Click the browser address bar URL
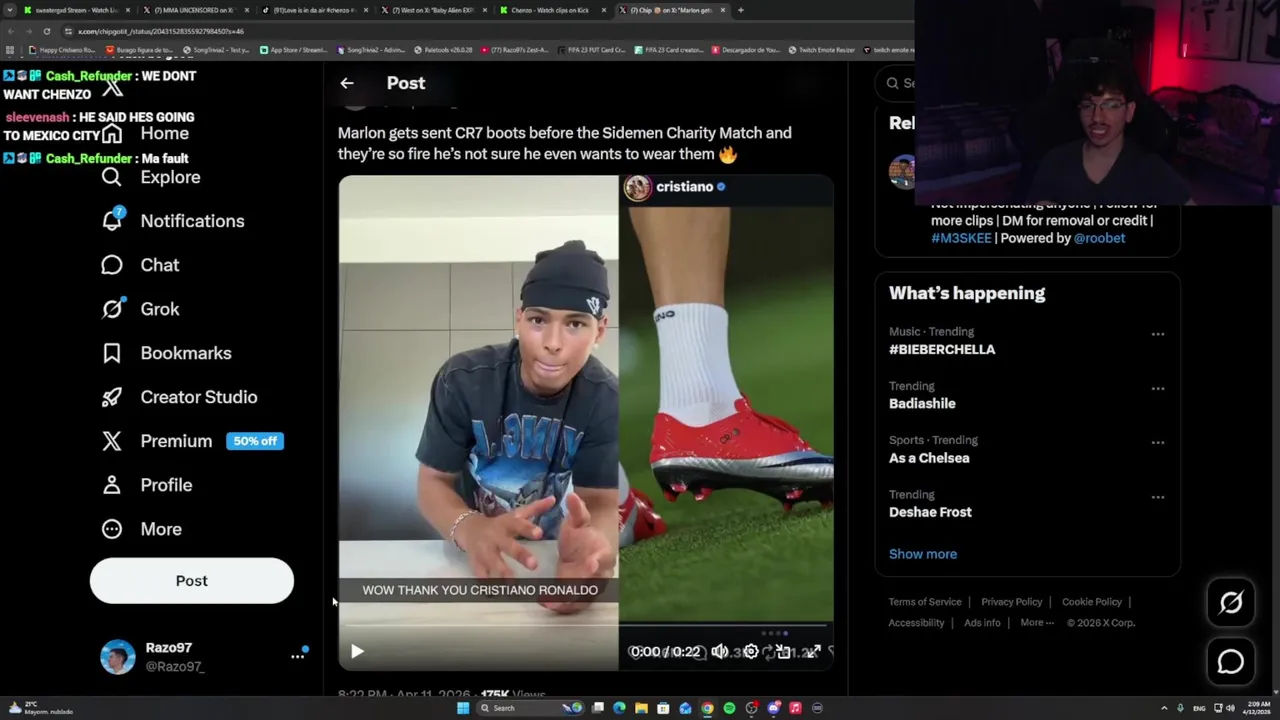The height and width of the screenshot is (720, 1280). point(161,31)
